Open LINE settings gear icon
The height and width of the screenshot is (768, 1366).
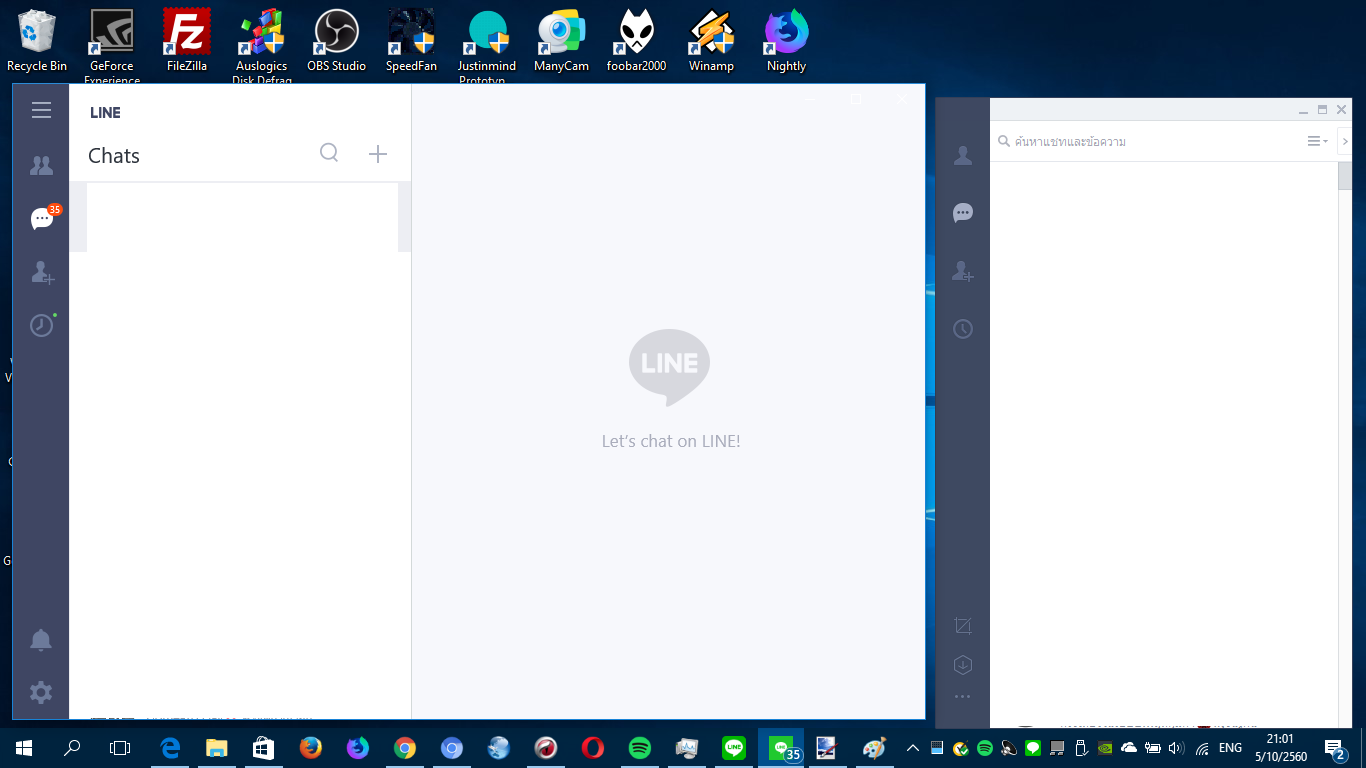[x=41, y=692]
